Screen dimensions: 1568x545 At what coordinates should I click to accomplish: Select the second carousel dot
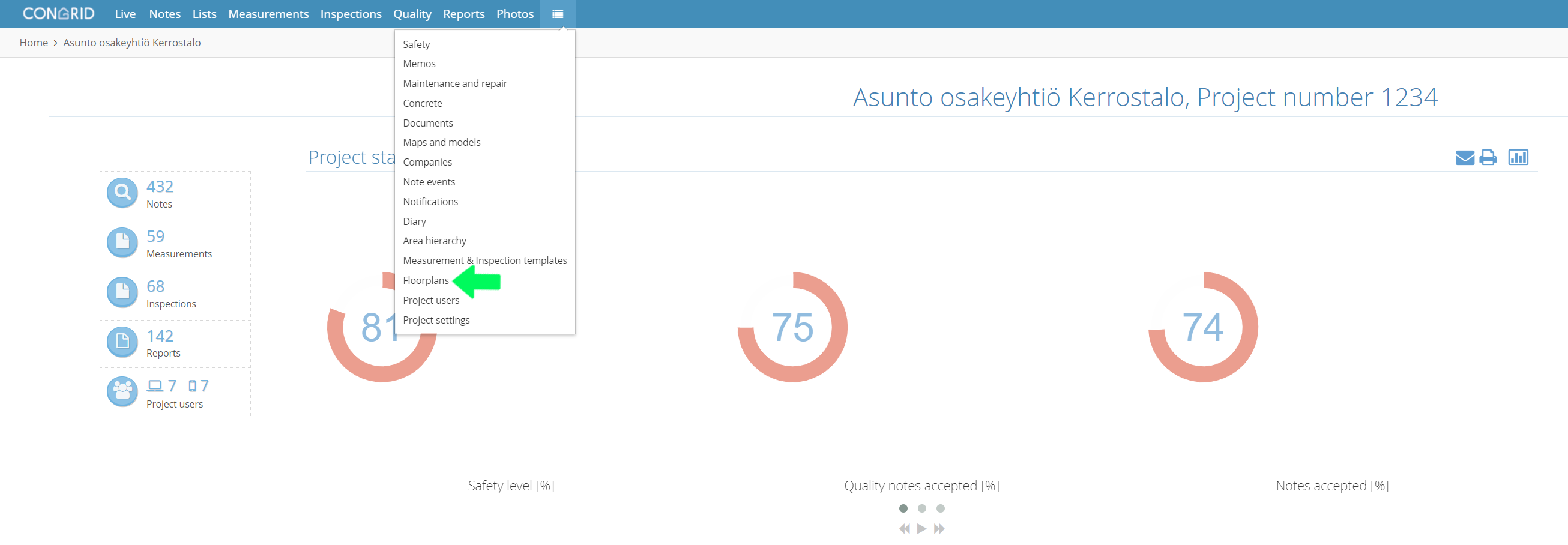[x=921, y=508]
